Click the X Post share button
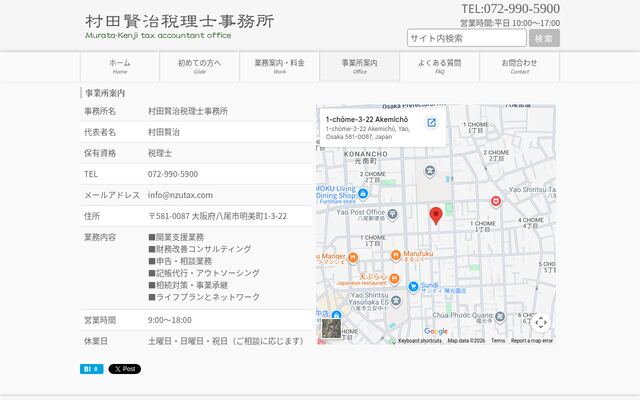 coord(125,369)
